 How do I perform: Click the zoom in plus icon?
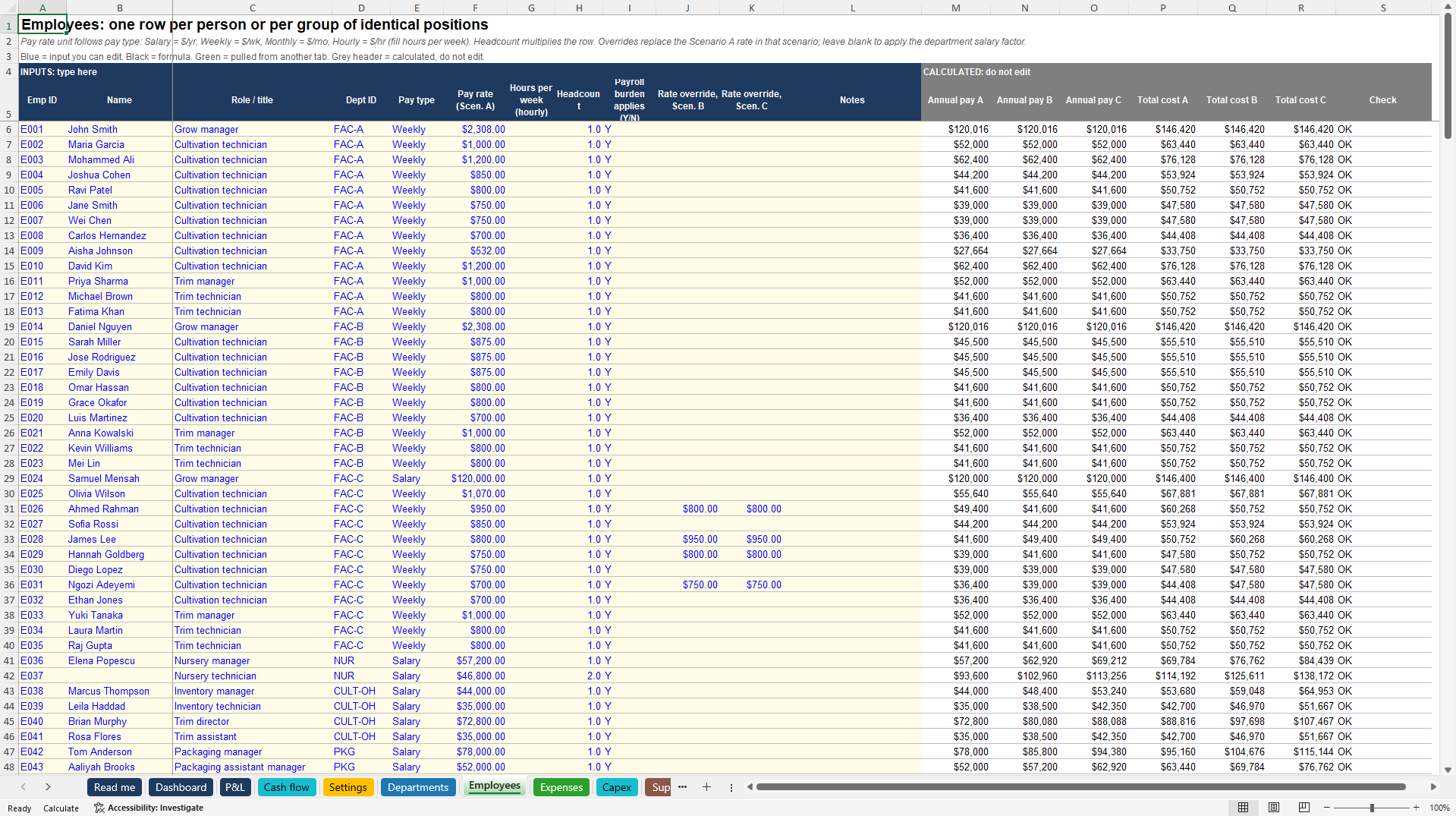[1417, 808]
